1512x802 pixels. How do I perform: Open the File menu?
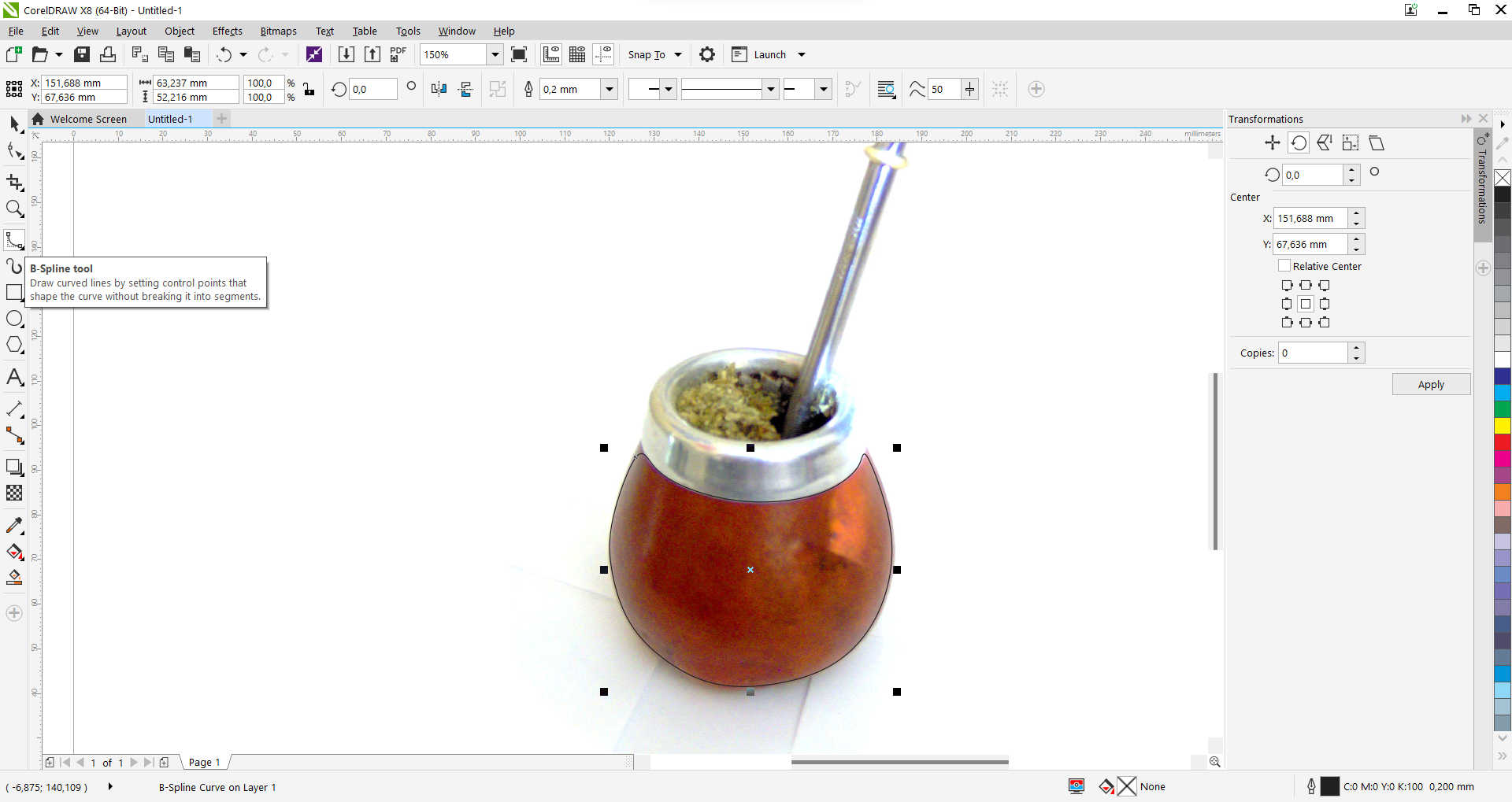(16, 31)
